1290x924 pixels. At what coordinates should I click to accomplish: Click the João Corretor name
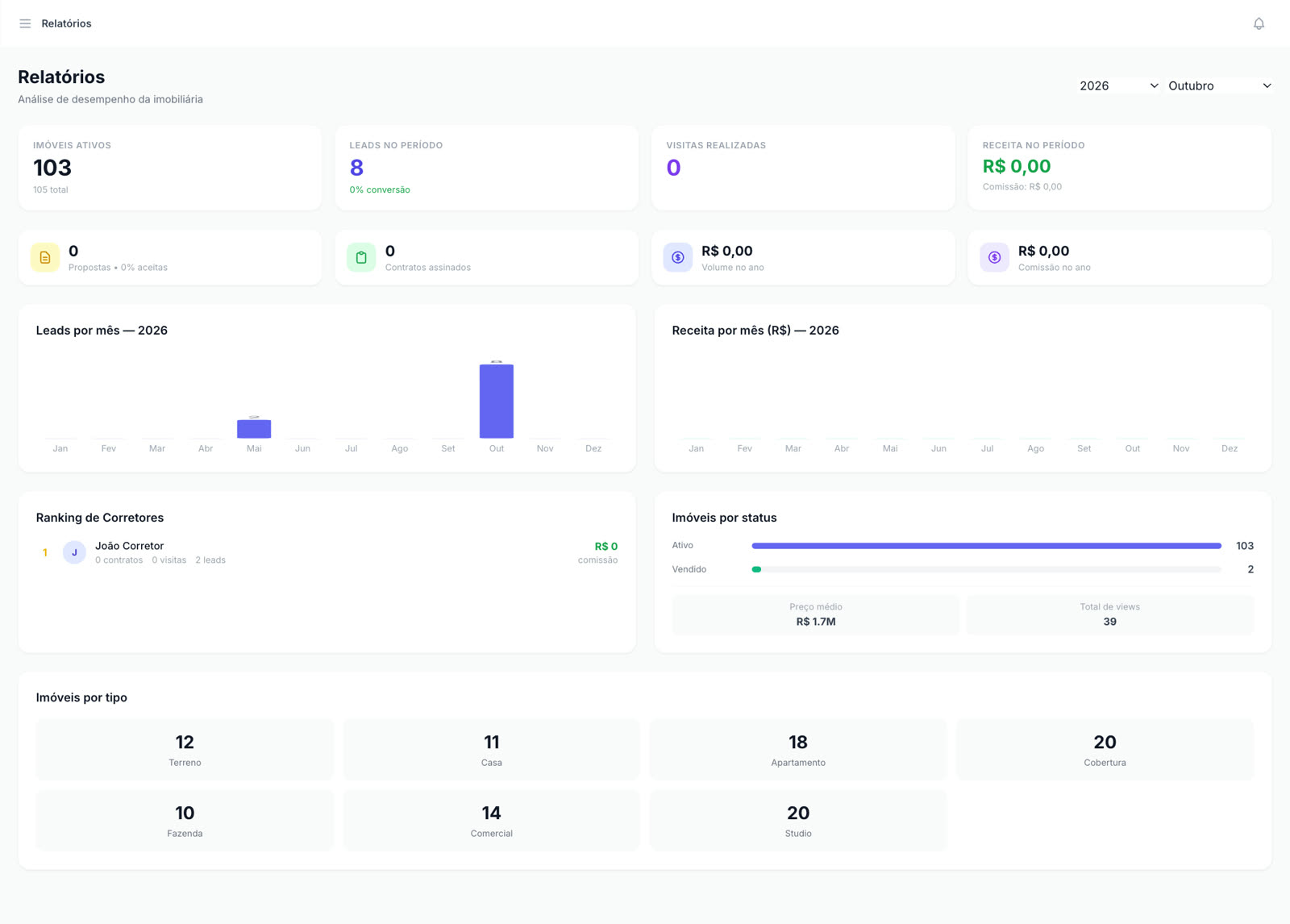pos(129,546)
